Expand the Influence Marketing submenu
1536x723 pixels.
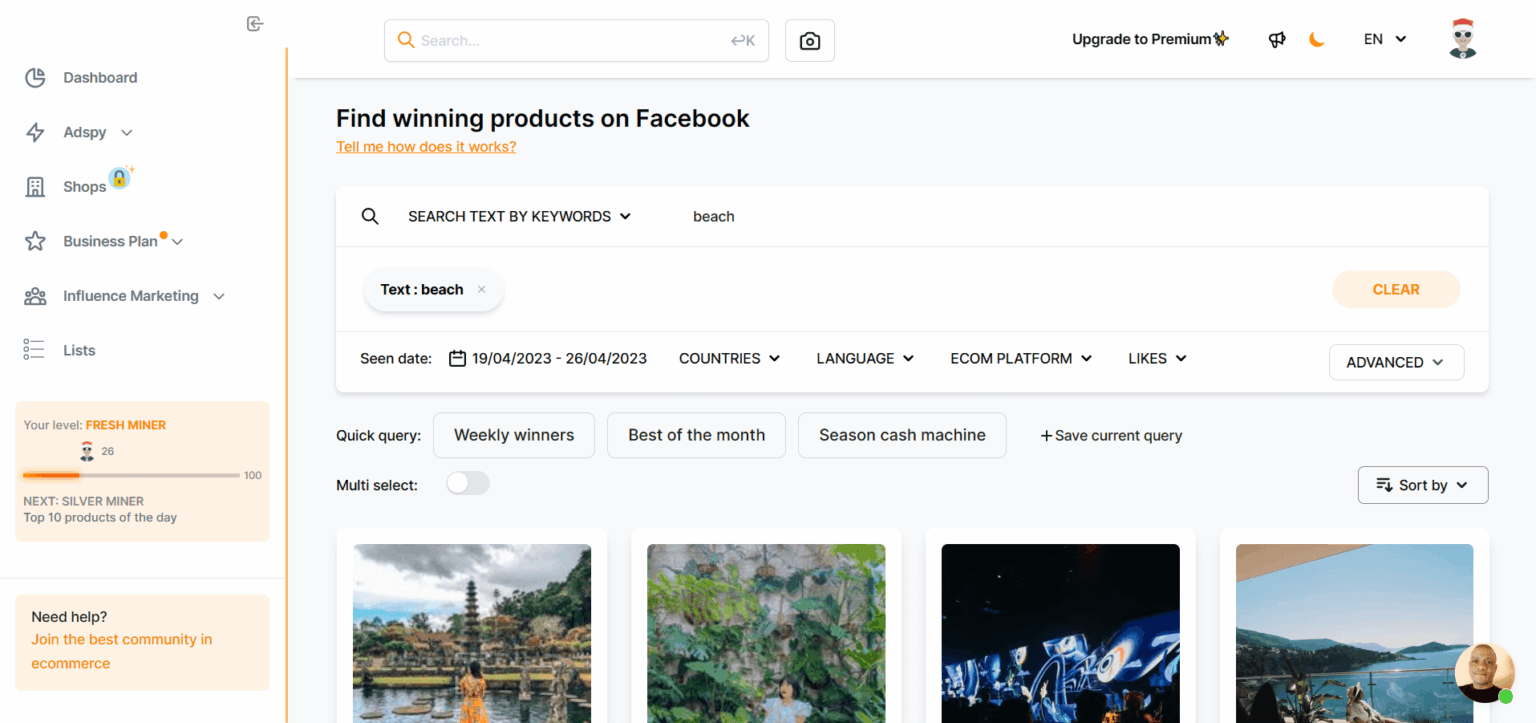219,296
